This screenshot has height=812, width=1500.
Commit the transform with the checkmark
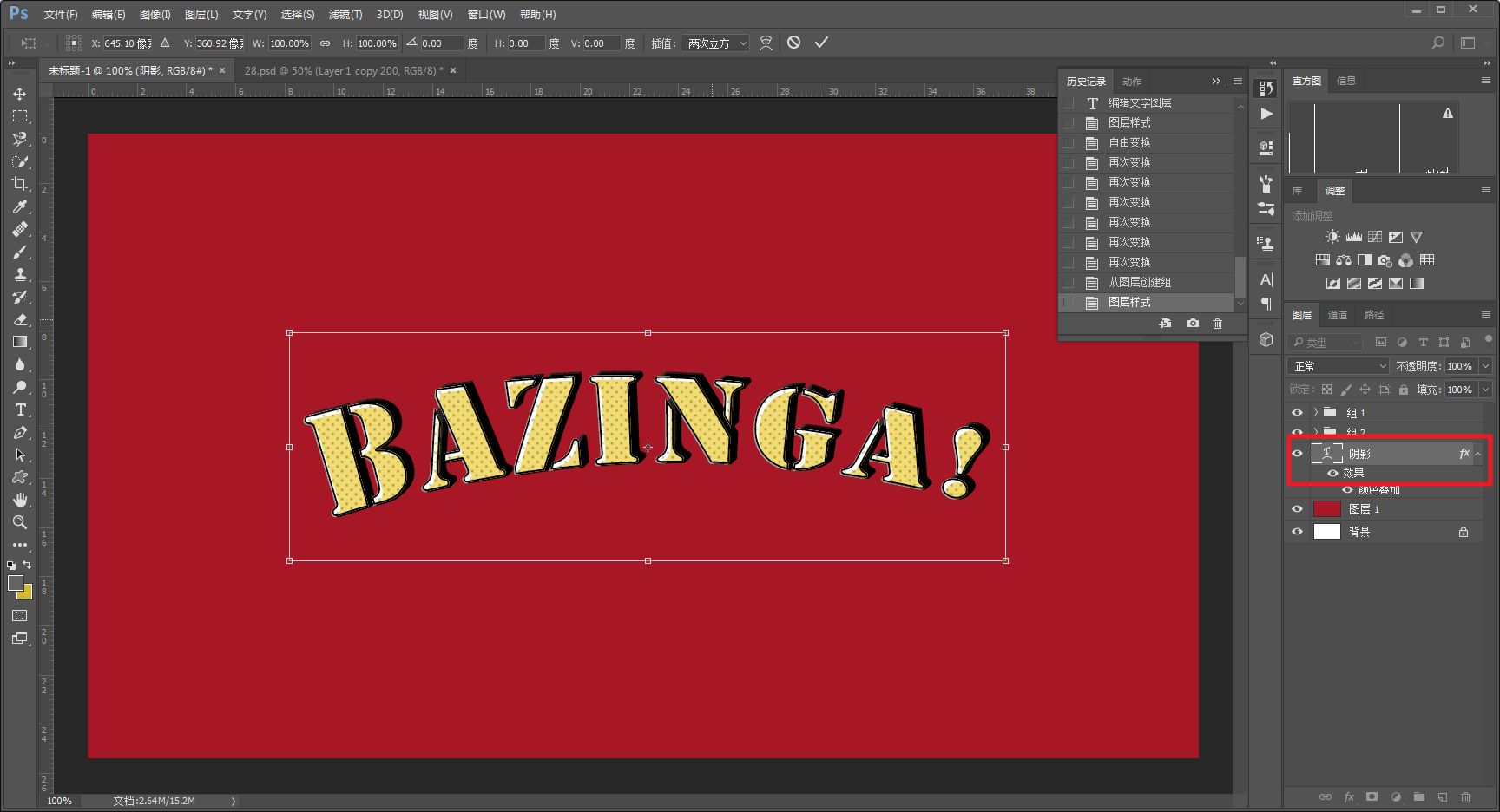[x=821, y=43]
